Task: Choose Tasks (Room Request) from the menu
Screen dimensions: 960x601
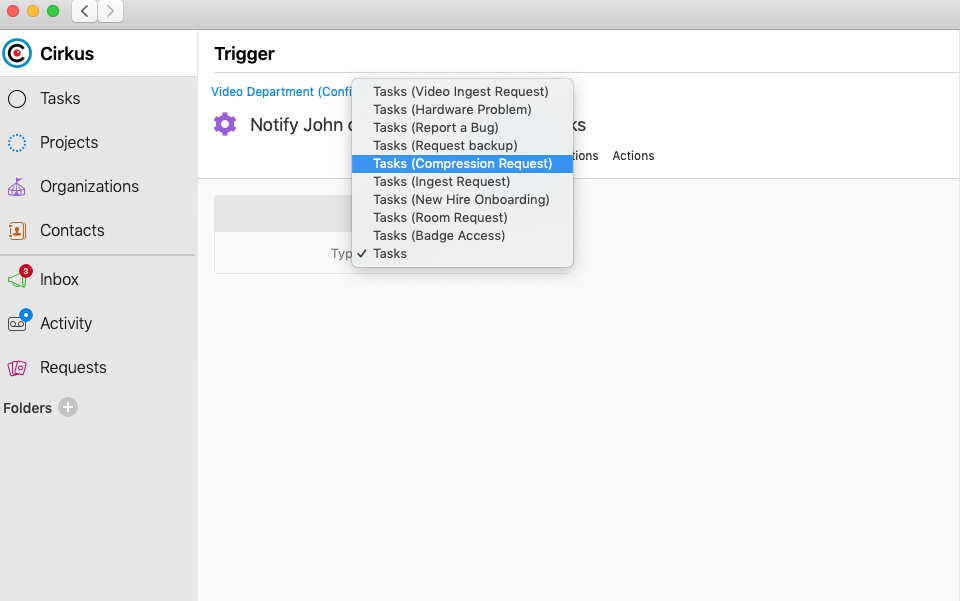Action: click(x=438, y=217)
